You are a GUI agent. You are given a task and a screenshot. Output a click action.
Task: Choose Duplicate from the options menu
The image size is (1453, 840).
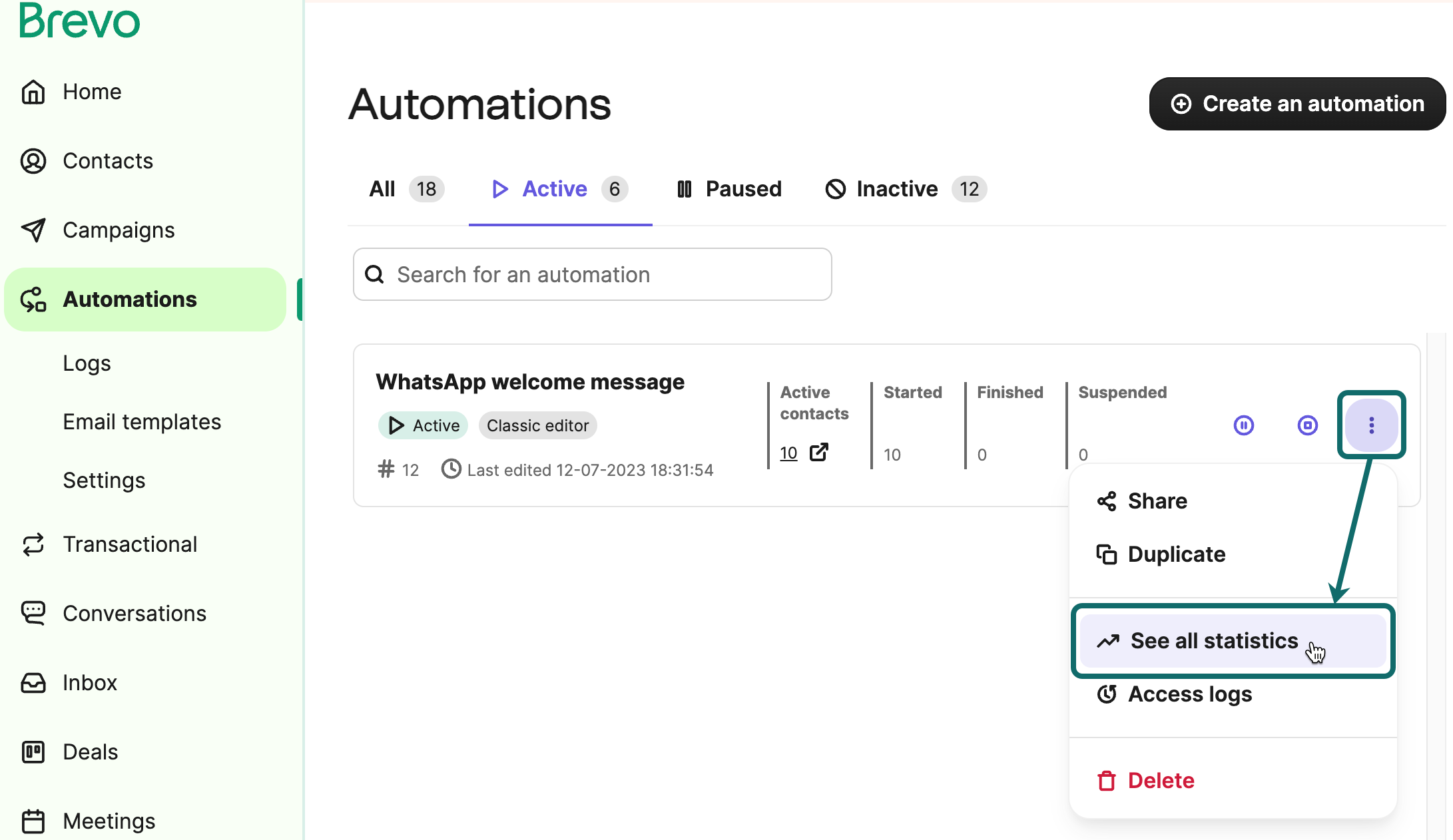(1175, 554)
